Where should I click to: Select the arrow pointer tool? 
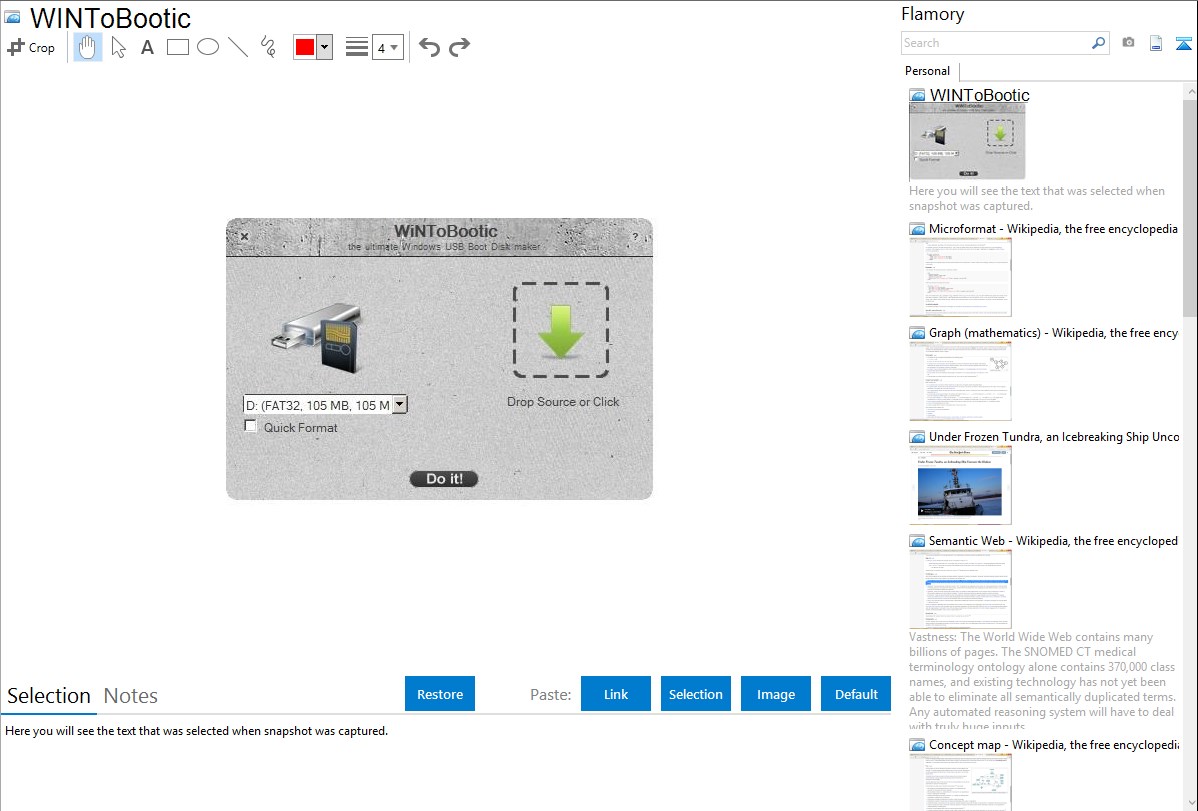118,47
